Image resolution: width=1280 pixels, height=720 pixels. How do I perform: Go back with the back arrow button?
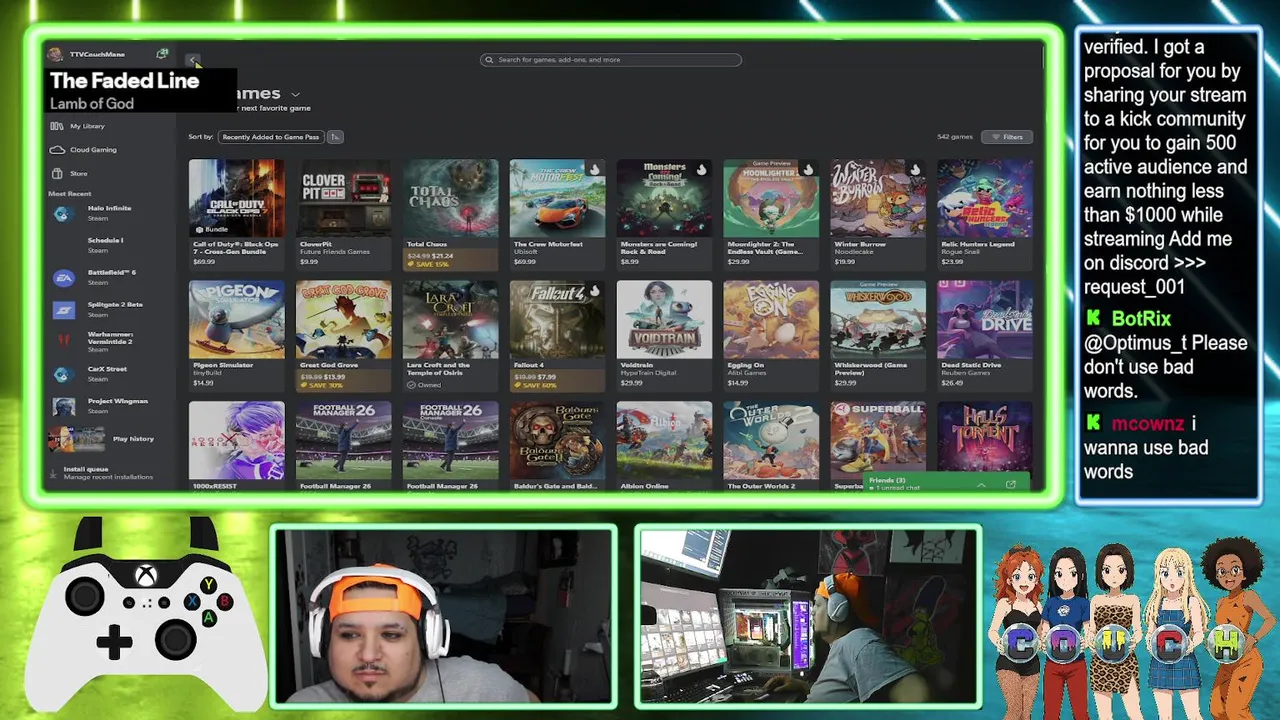(193, 60)
